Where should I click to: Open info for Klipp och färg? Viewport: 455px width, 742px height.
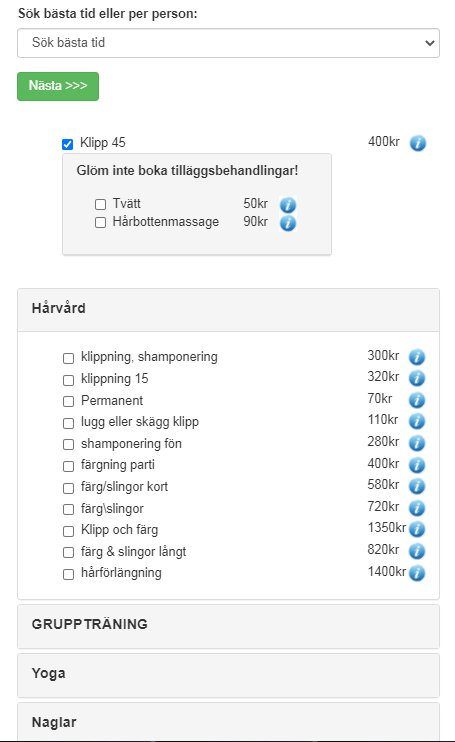(x=417, y=529)
